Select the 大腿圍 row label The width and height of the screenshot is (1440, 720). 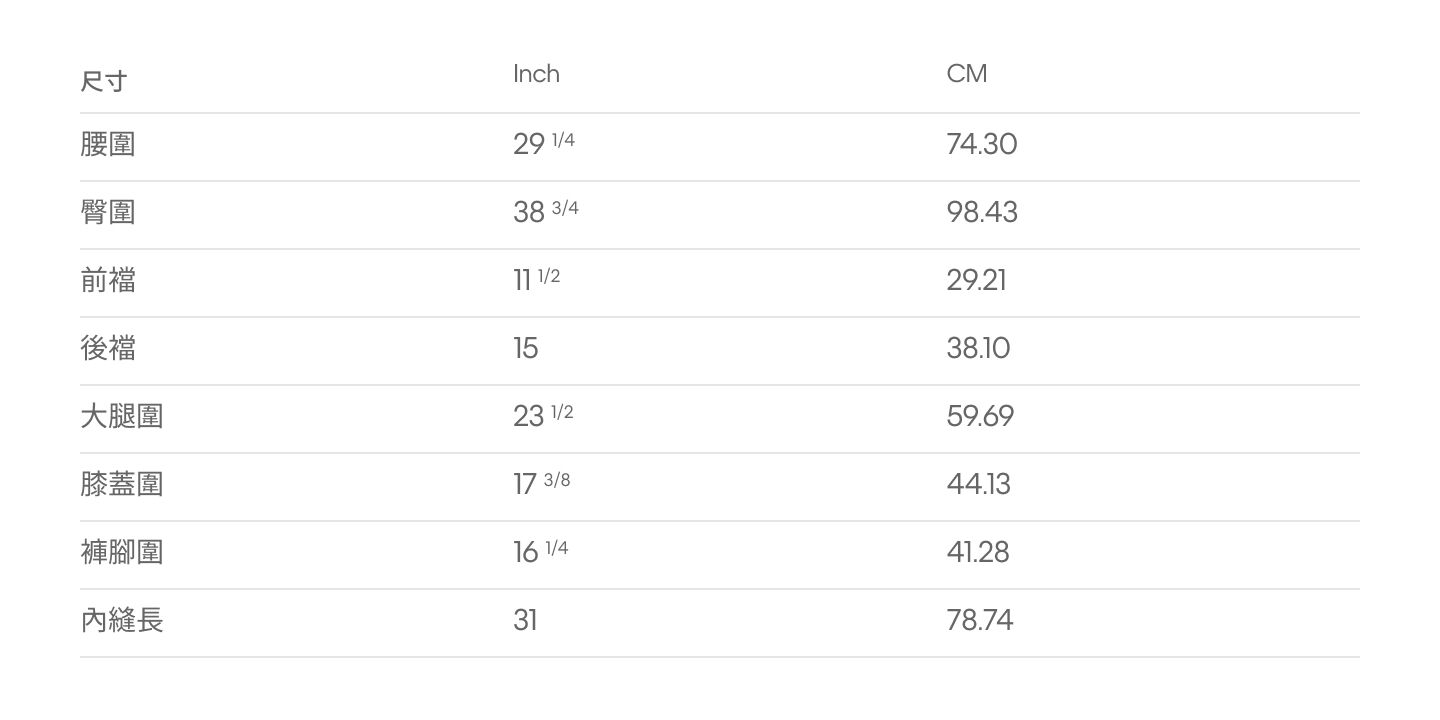(x=122, y=416)
